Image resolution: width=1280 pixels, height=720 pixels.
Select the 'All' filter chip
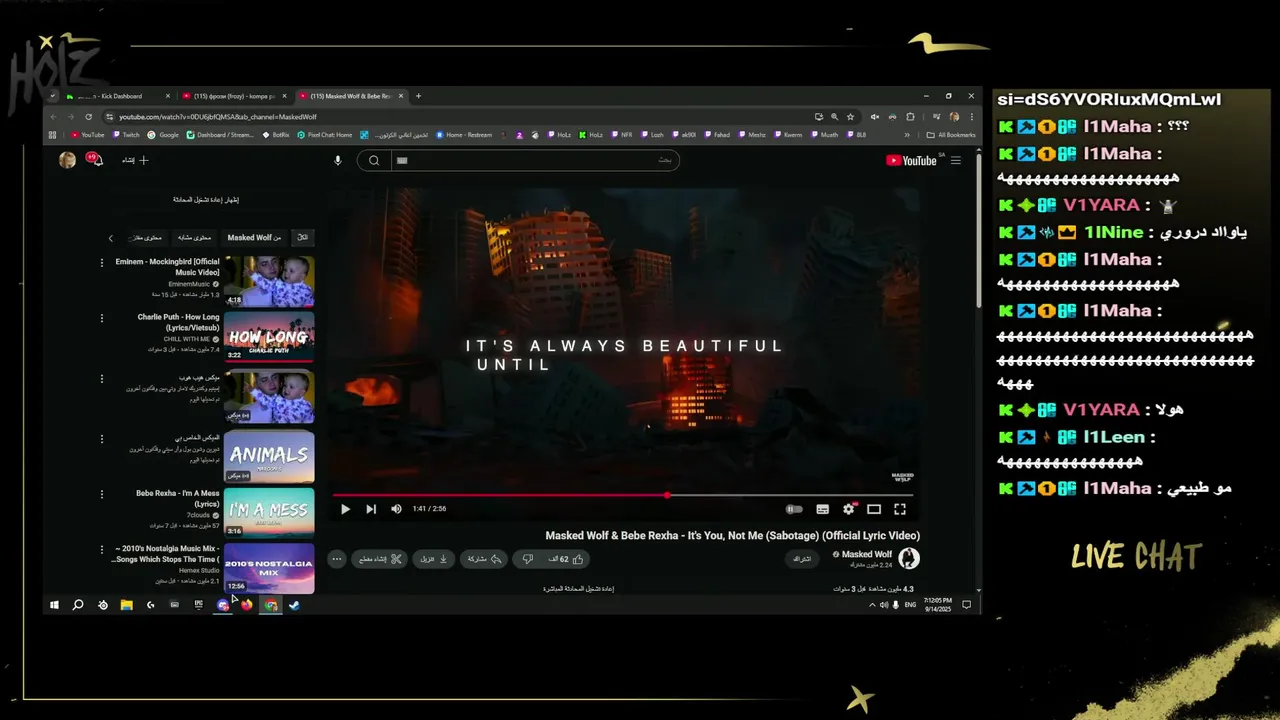point(302,238)
